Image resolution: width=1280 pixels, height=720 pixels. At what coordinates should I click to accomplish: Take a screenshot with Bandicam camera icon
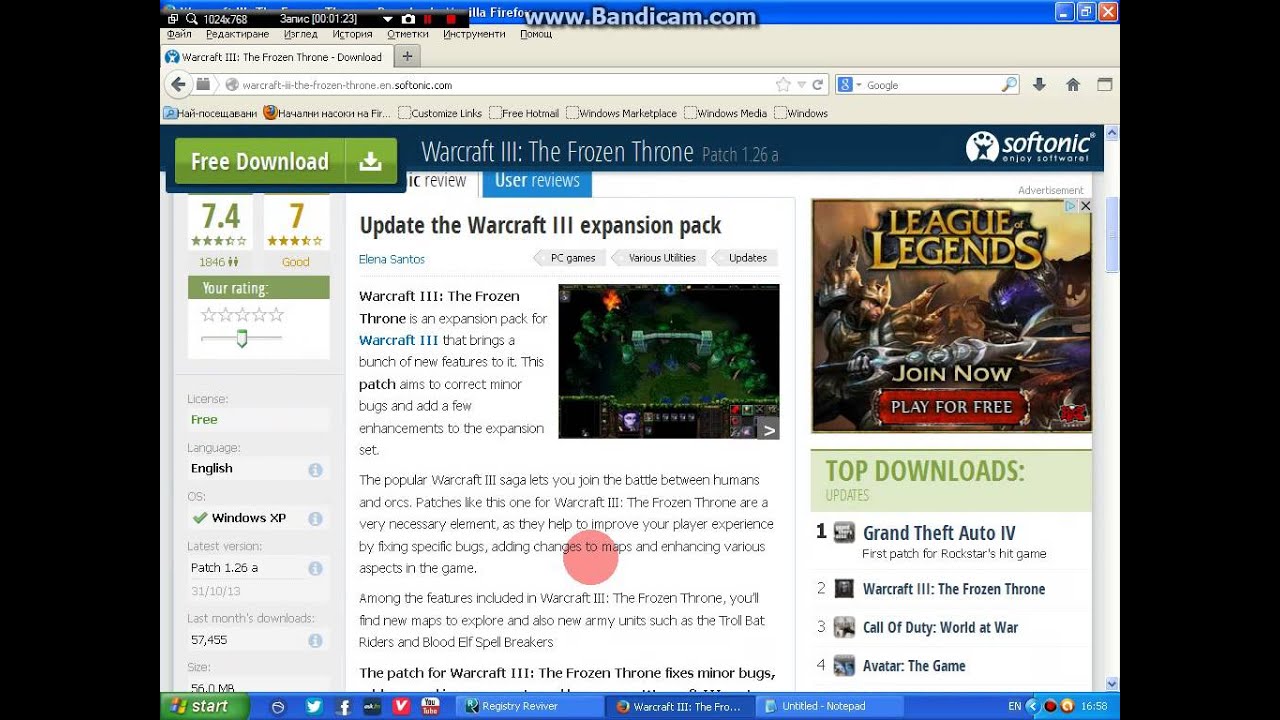pyautogui.click(x=408, y=19)
